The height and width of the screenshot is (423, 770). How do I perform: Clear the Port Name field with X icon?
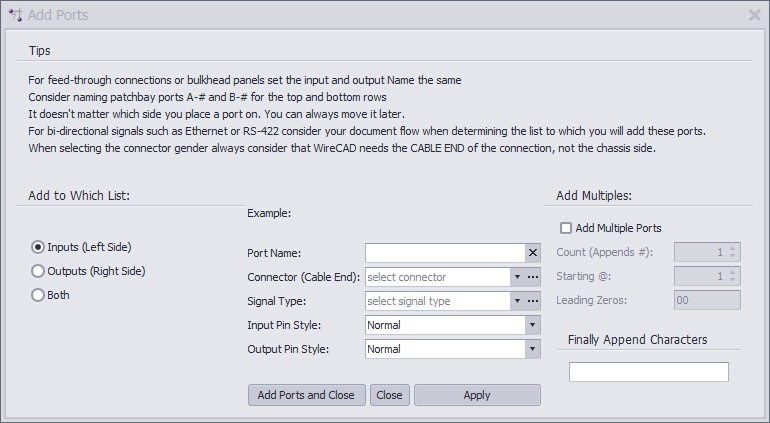(x=533, y=254)
